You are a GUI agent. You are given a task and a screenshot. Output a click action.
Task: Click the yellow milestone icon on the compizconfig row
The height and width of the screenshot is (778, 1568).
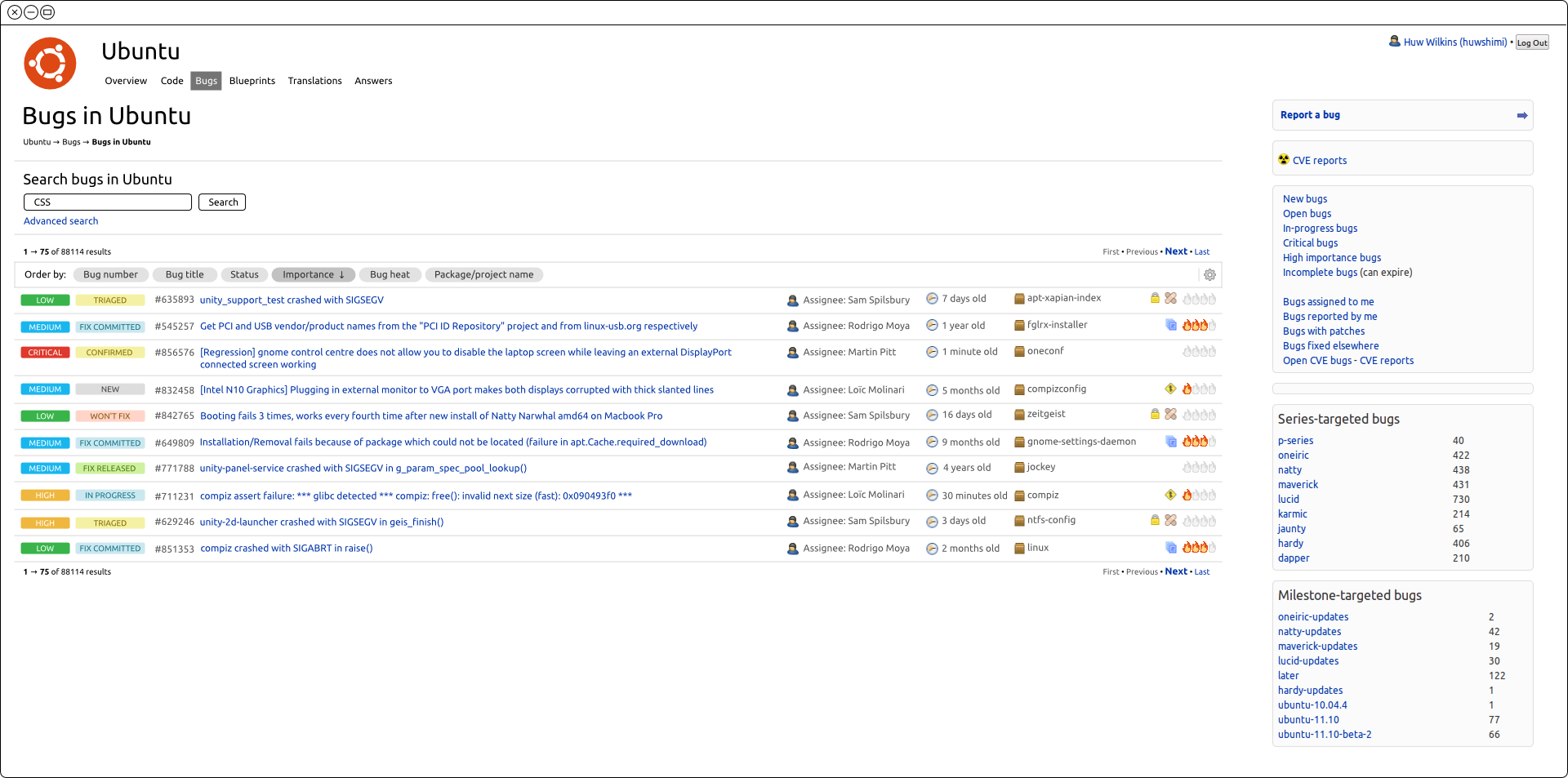[x=1170, y=389]
